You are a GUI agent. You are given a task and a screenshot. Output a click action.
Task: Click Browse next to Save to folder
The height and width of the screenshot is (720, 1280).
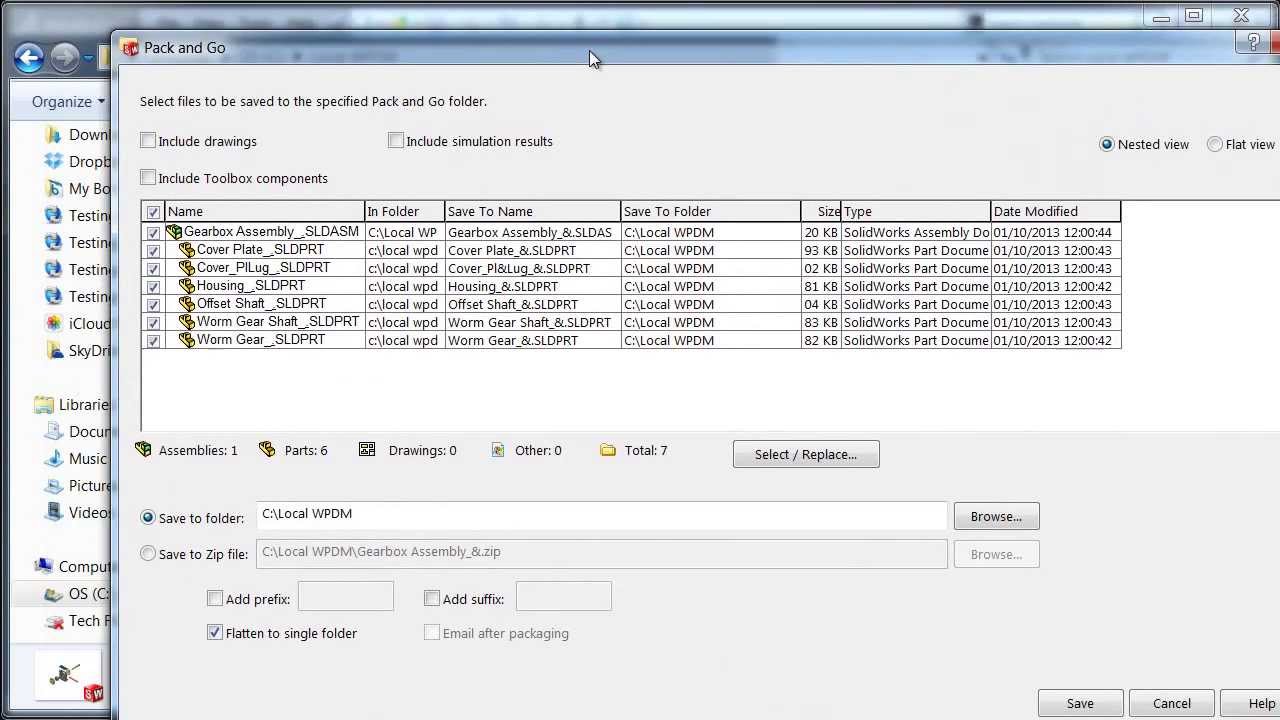point(996,516)
